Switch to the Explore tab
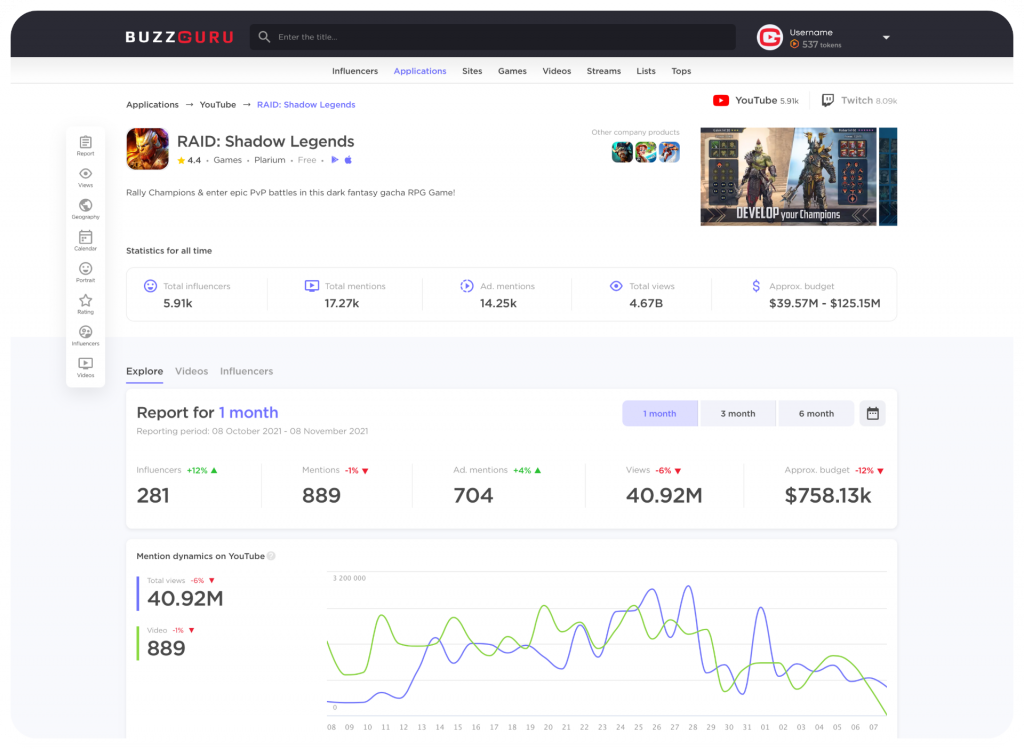The image size is (1024, 749). (x=144, y=372)
